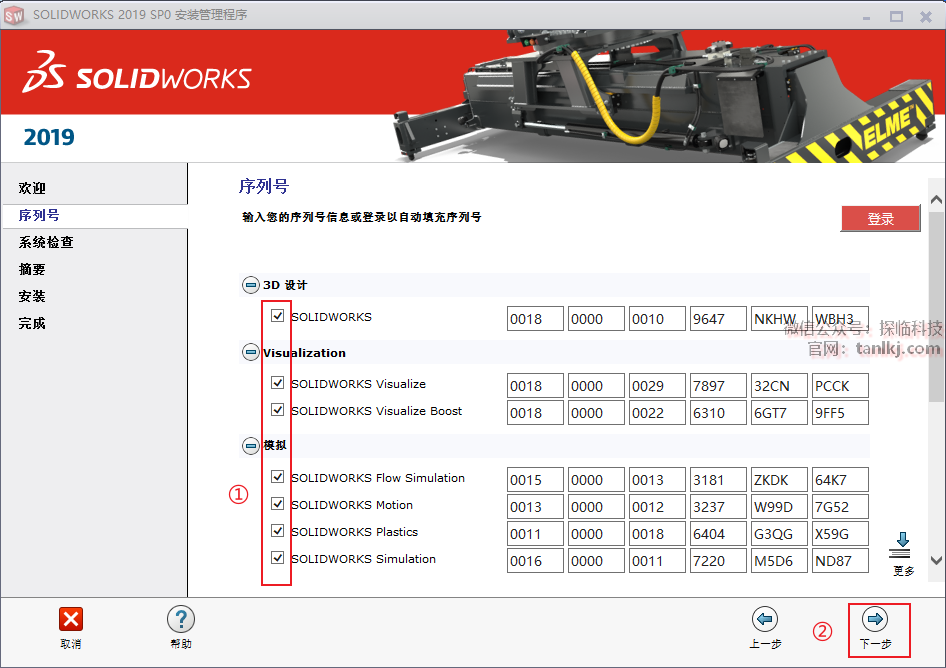This screenshot has height=668, width=946.
Task: Select 摘要 step in sidebar
Action: point(32,269)
